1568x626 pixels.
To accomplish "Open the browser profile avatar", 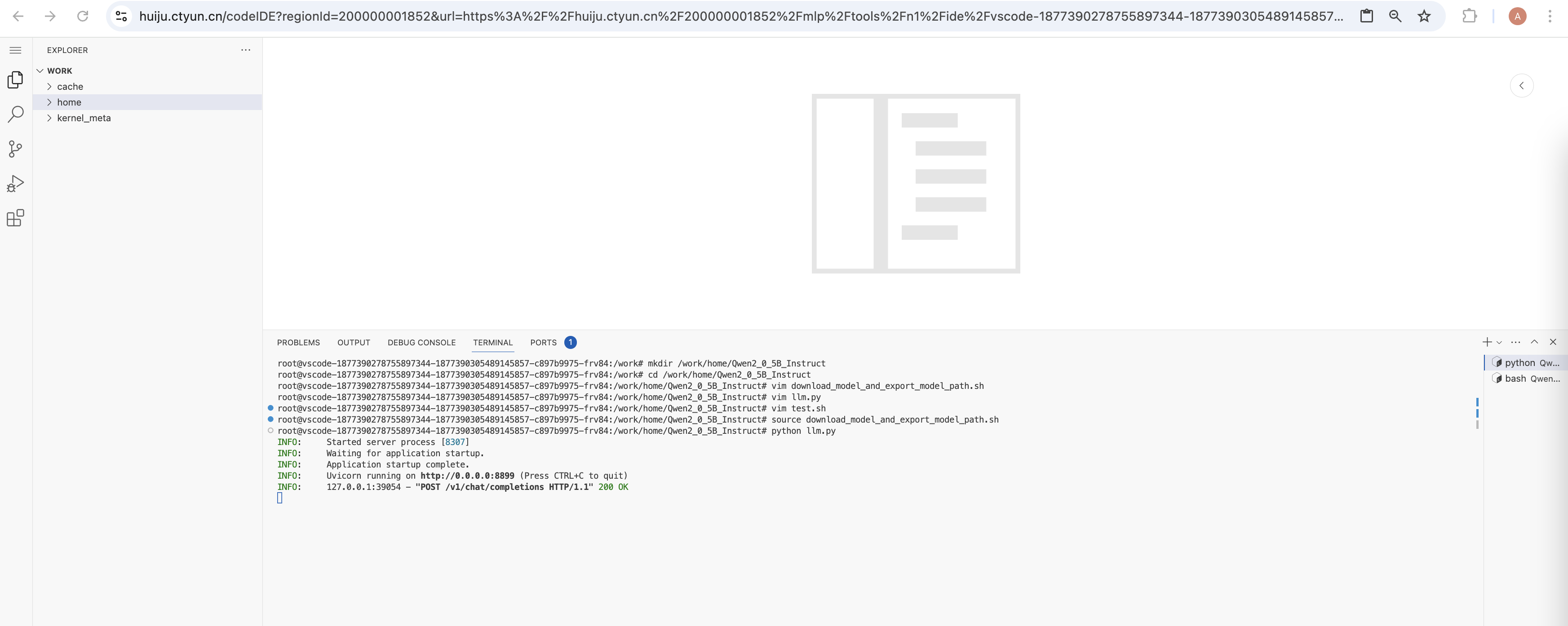I will click(1518, 17).
